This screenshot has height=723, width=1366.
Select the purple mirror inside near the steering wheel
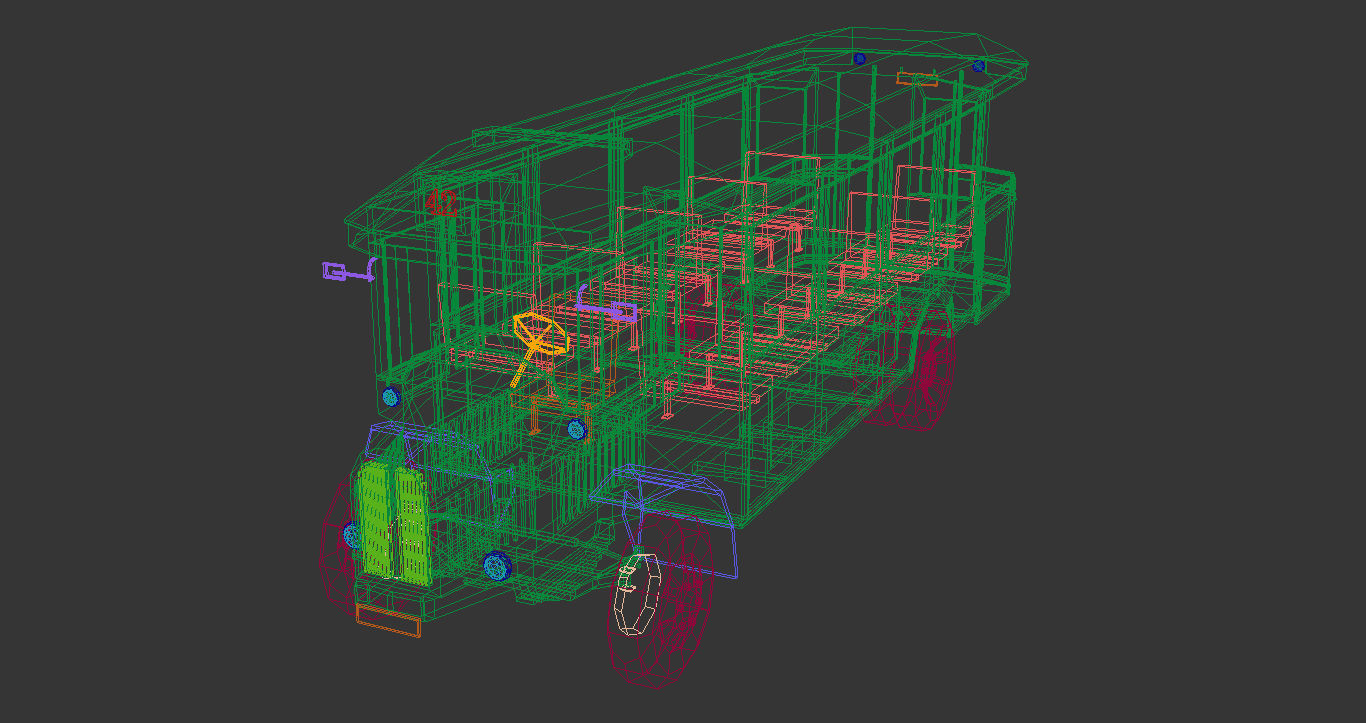click(x=607, y=304)
